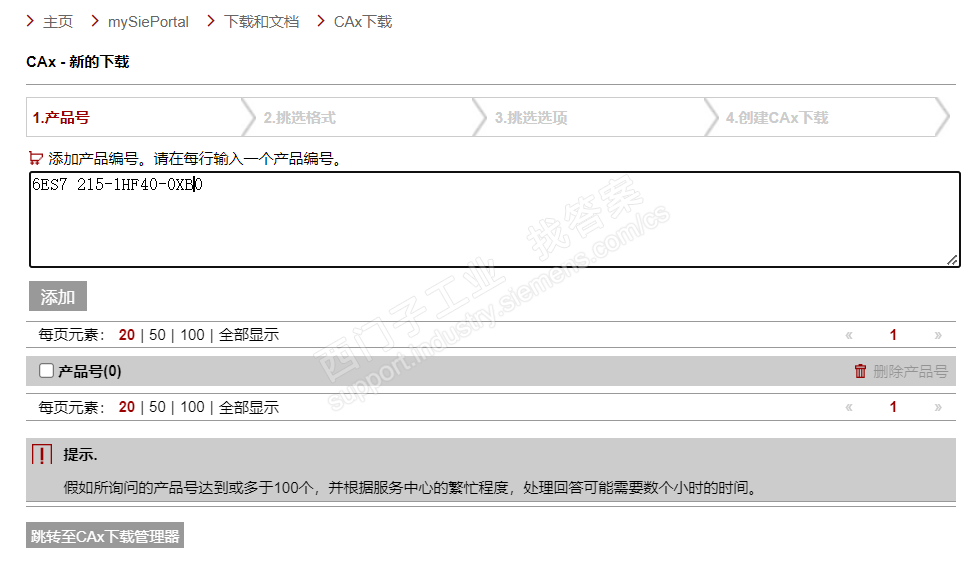
Task: Go to next page in upper pager
Action: pyautogui.click(x=938, y=335)
